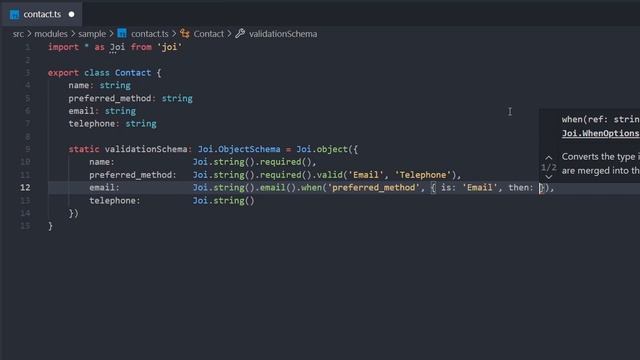640x360 pixels.
Task: Open the modules breadcrumb
Action: click(51, 34)
